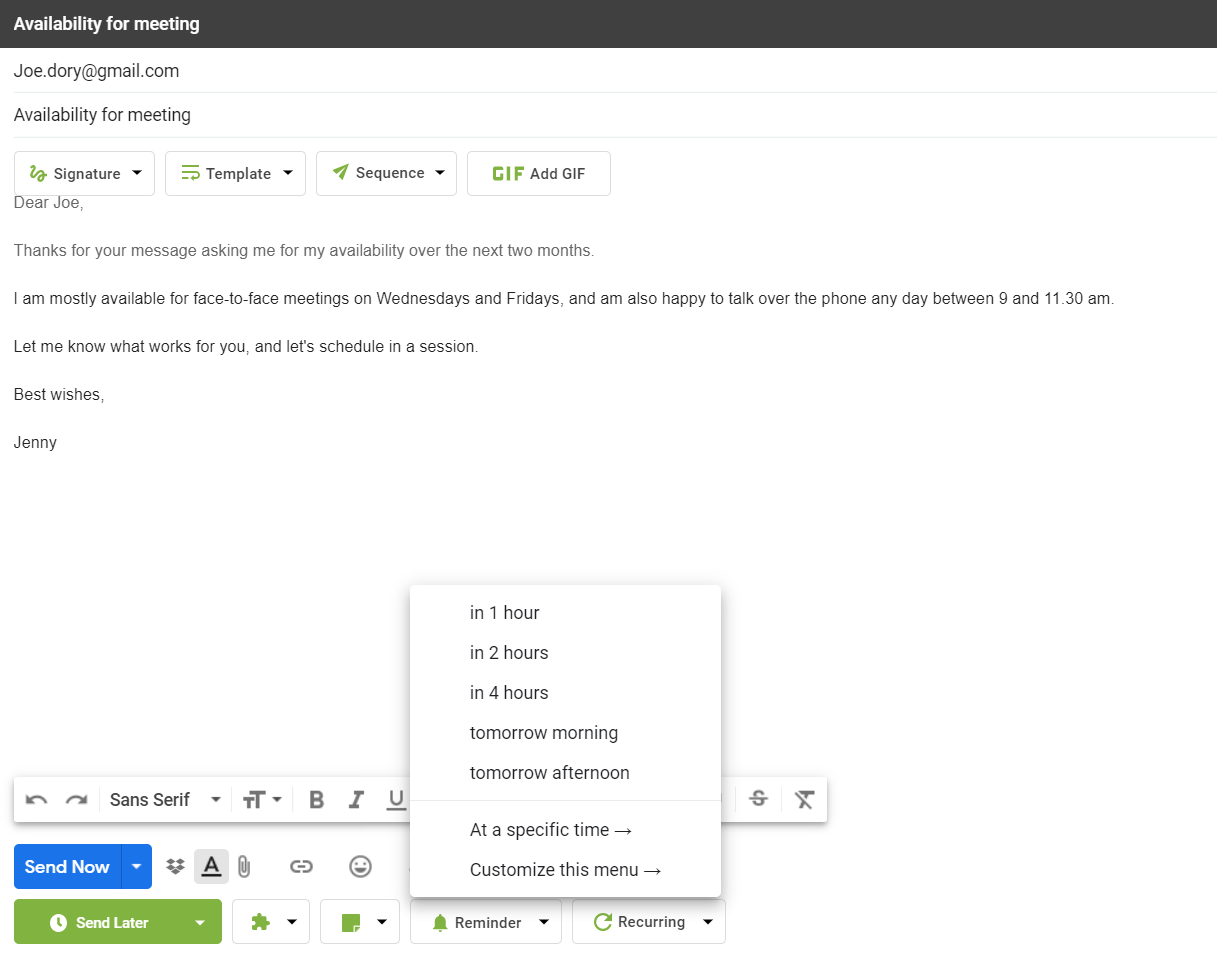Open the Template dropdown
Image resolution: width=1217 pixels, height=956 pixels.
coord(235,173)
